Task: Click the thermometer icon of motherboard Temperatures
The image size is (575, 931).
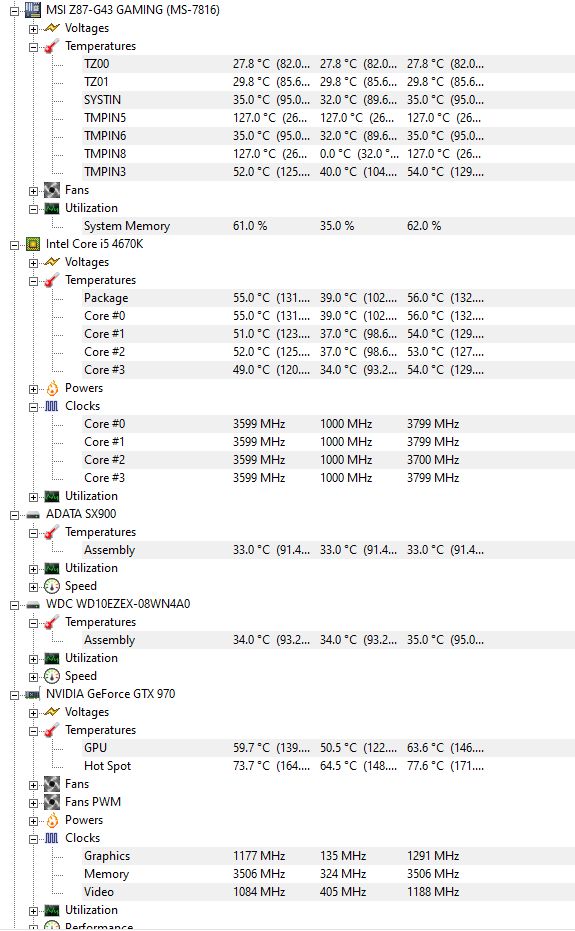Action: [52, 46]
